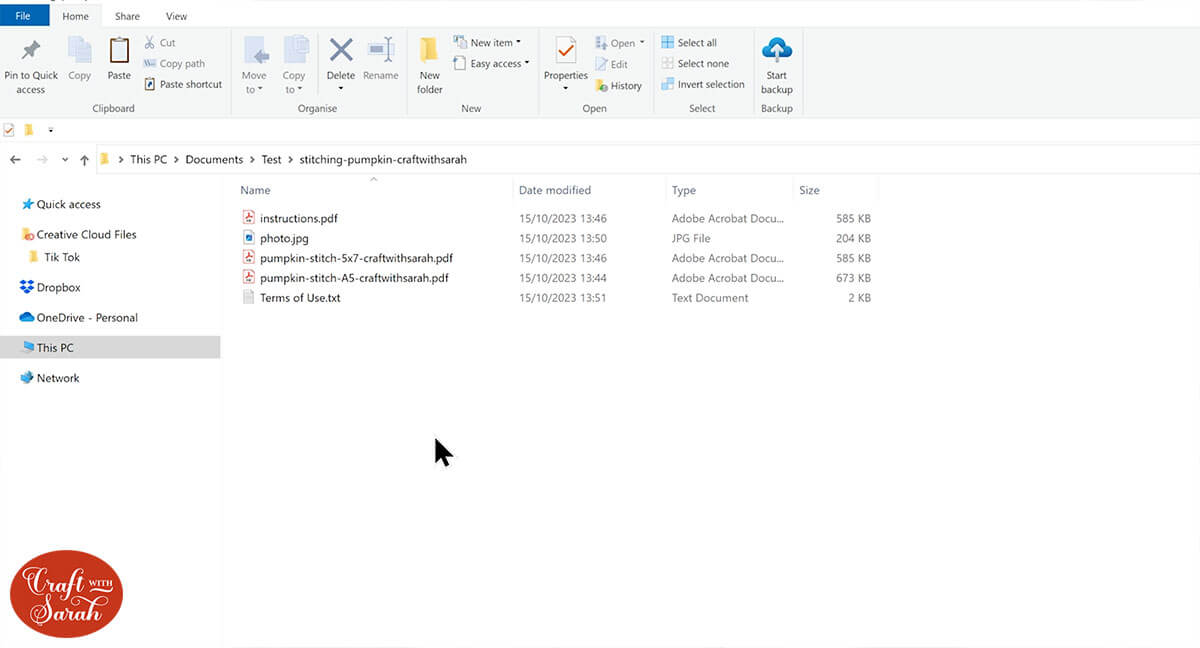Switch to the Share ribbon tab

(x=127, y=16)
